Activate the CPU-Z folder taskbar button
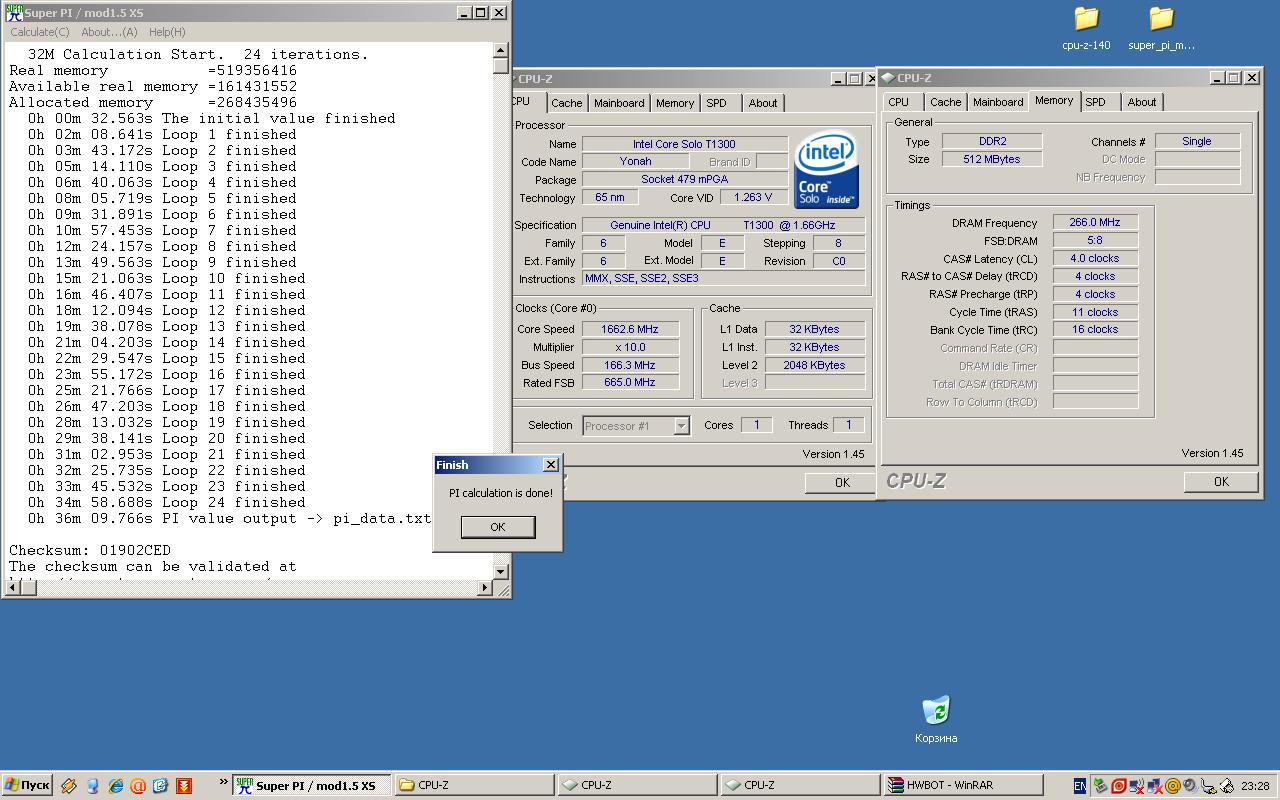This screenshot has height=800, width=1280. click(475, 786)
